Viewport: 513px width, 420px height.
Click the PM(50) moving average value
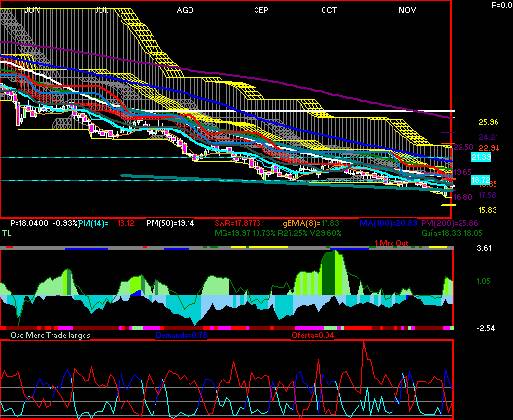[170, 223]
